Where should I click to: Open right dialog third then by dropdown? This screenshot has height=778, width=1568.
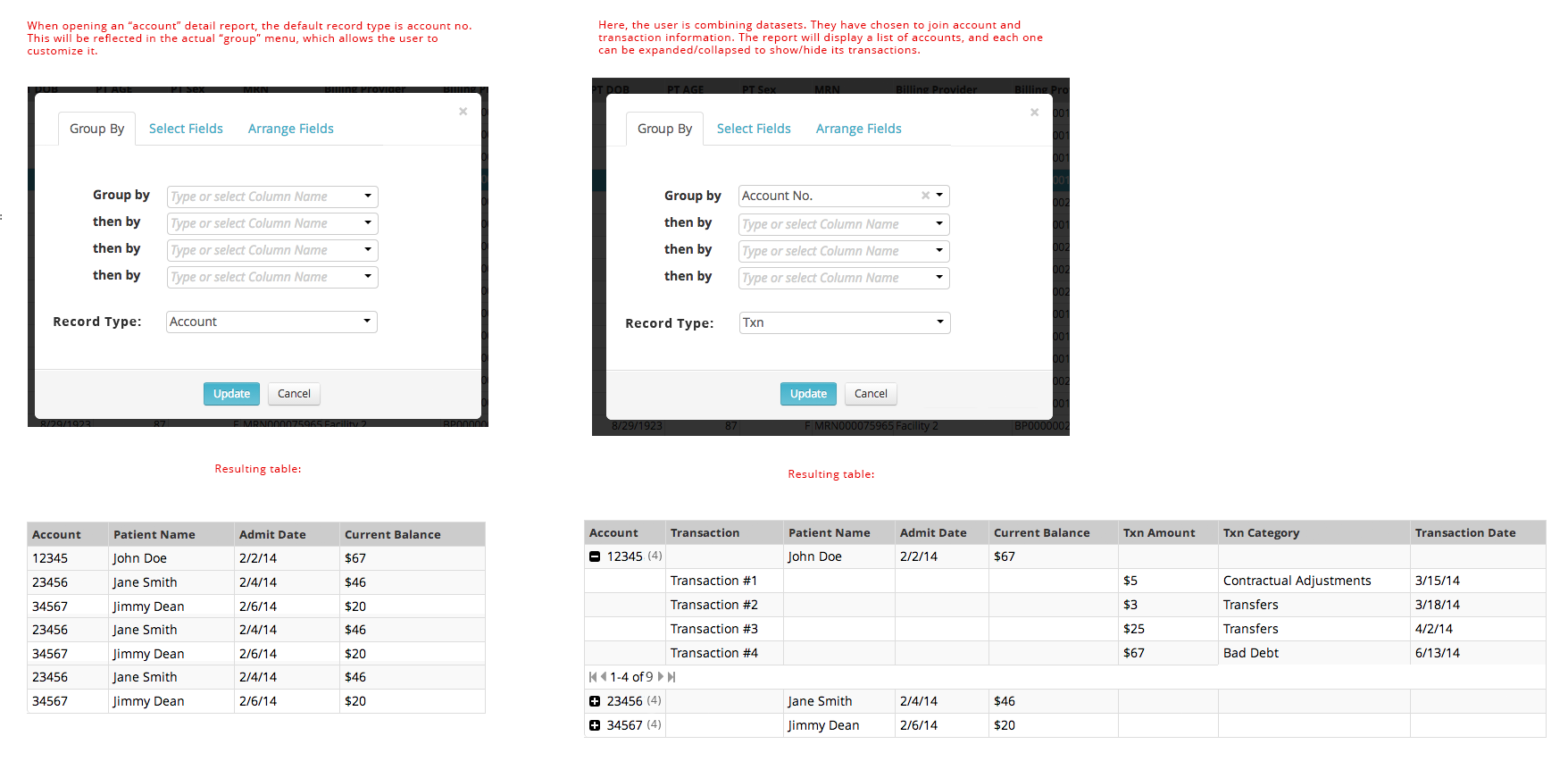(x=939, y=278)
